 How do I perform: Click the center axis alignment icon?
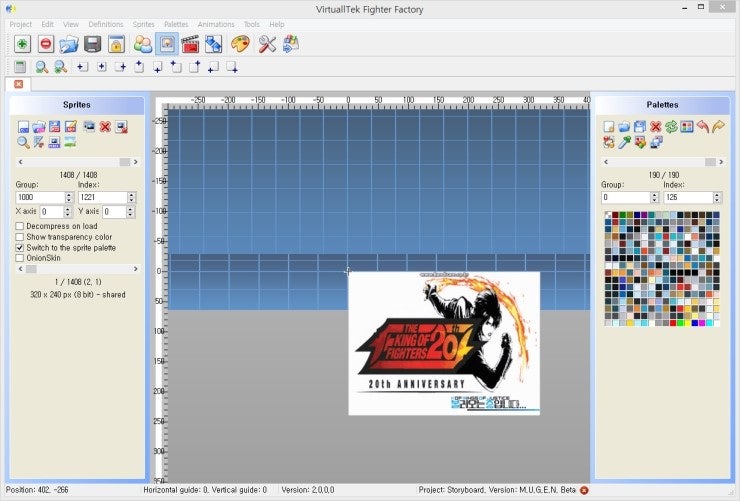click(101, 67)
